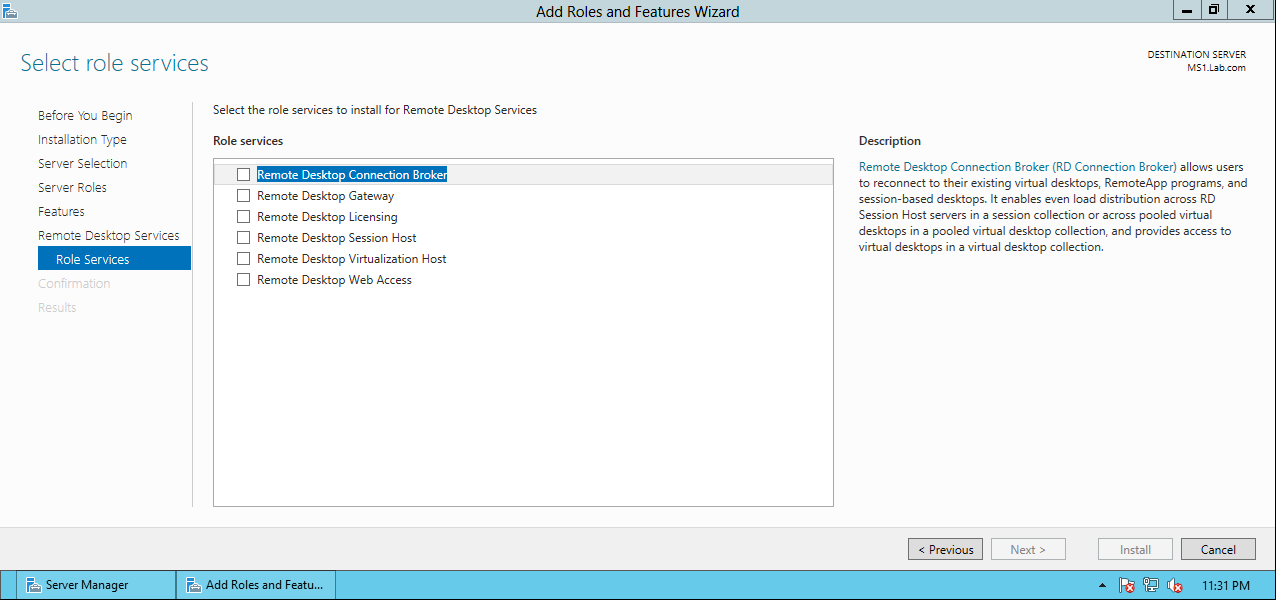This screenshot has width=1276, height=600.
Task: Open Action Center flag tray icon
Action: [x=1127, y=585]
